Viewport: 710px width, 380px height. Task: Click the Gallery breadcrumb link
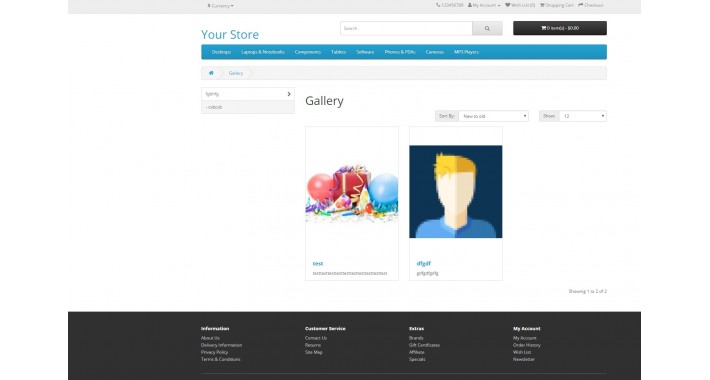pyautogui.click(x=236, y=73)
